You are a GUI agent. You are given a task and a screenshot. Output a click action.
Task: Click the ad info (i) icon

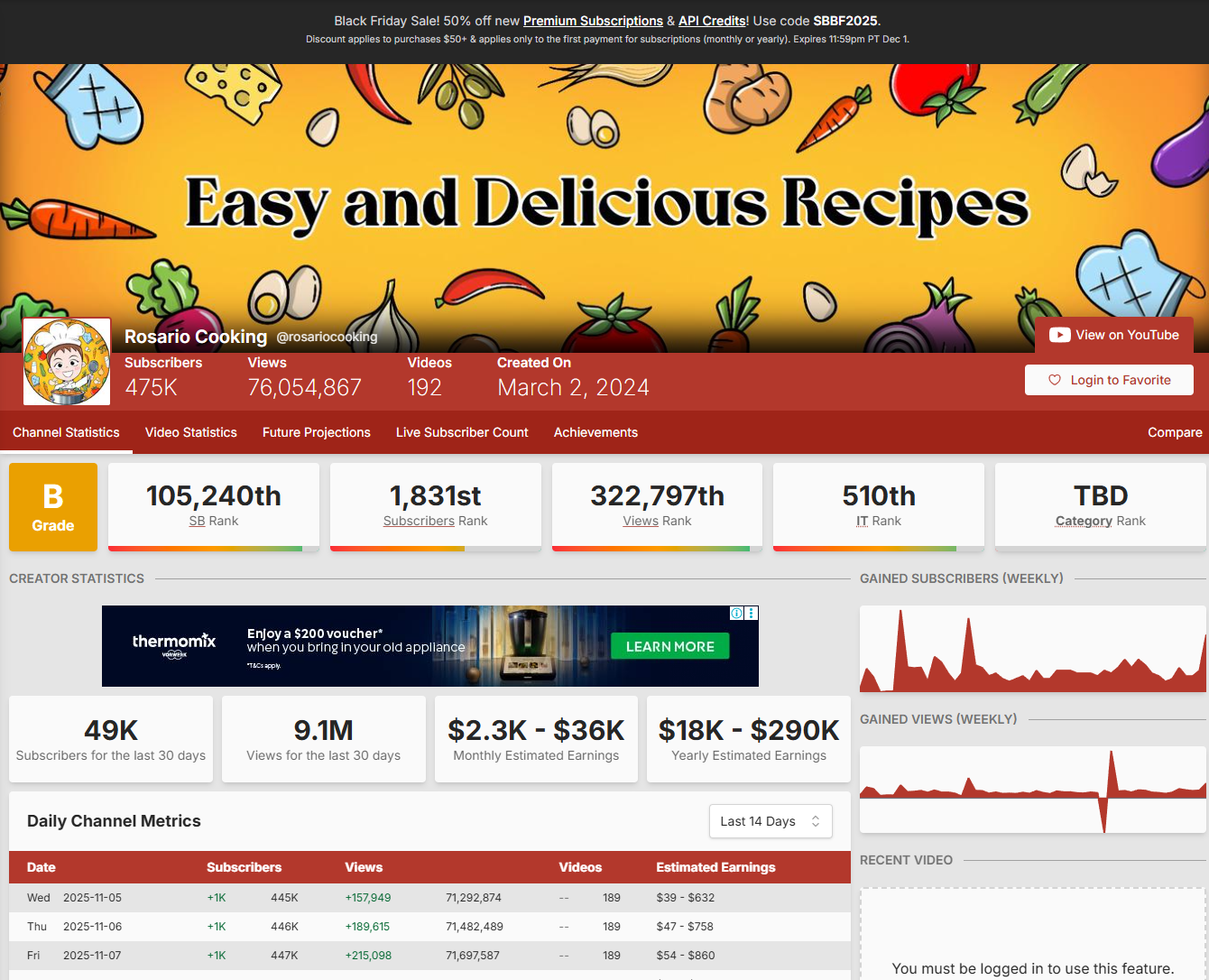(x=736, y=614)
